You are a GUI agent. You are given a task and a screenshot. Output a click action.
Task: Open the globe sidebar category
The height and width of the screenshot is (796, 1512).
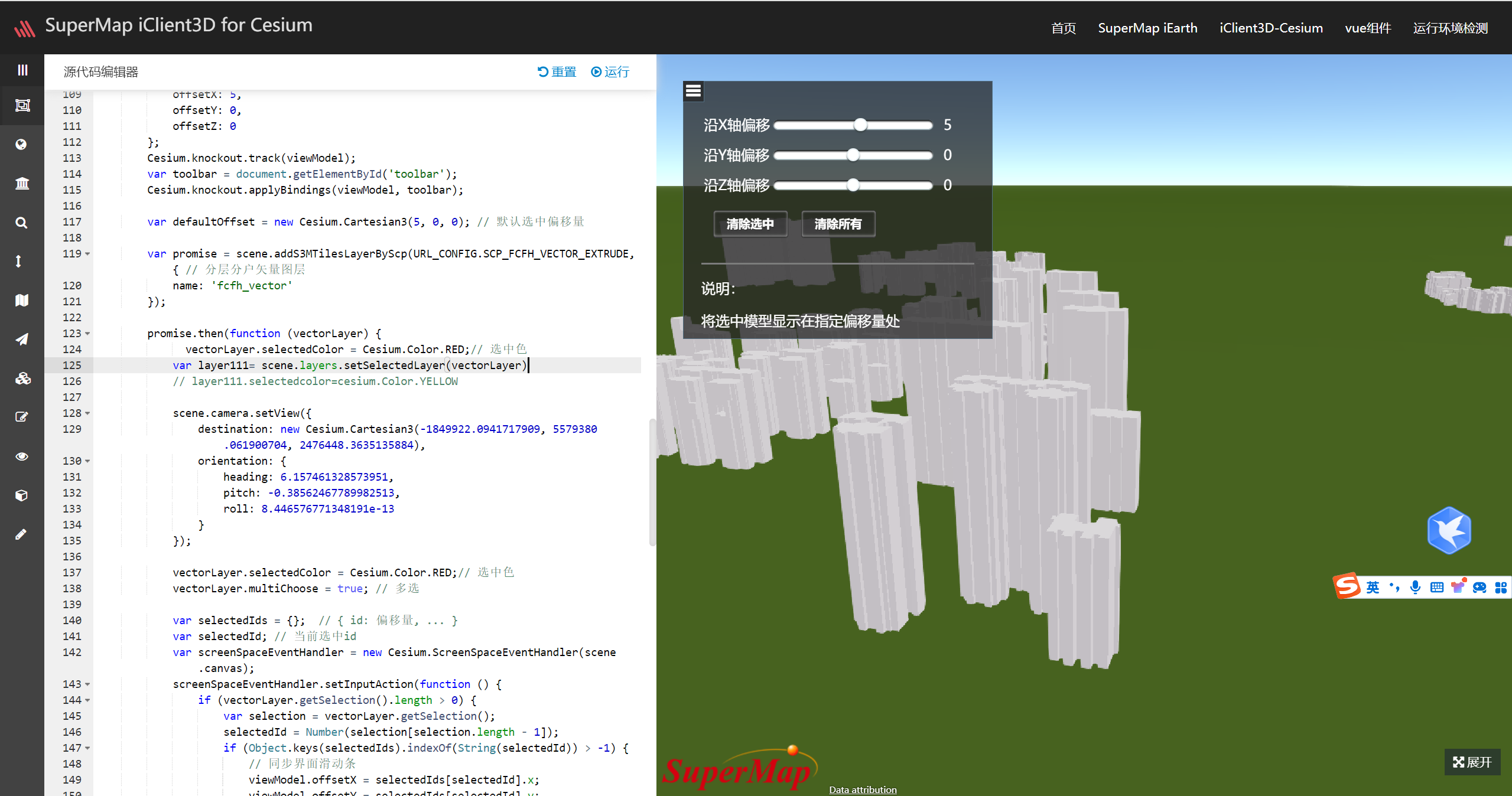21,145
